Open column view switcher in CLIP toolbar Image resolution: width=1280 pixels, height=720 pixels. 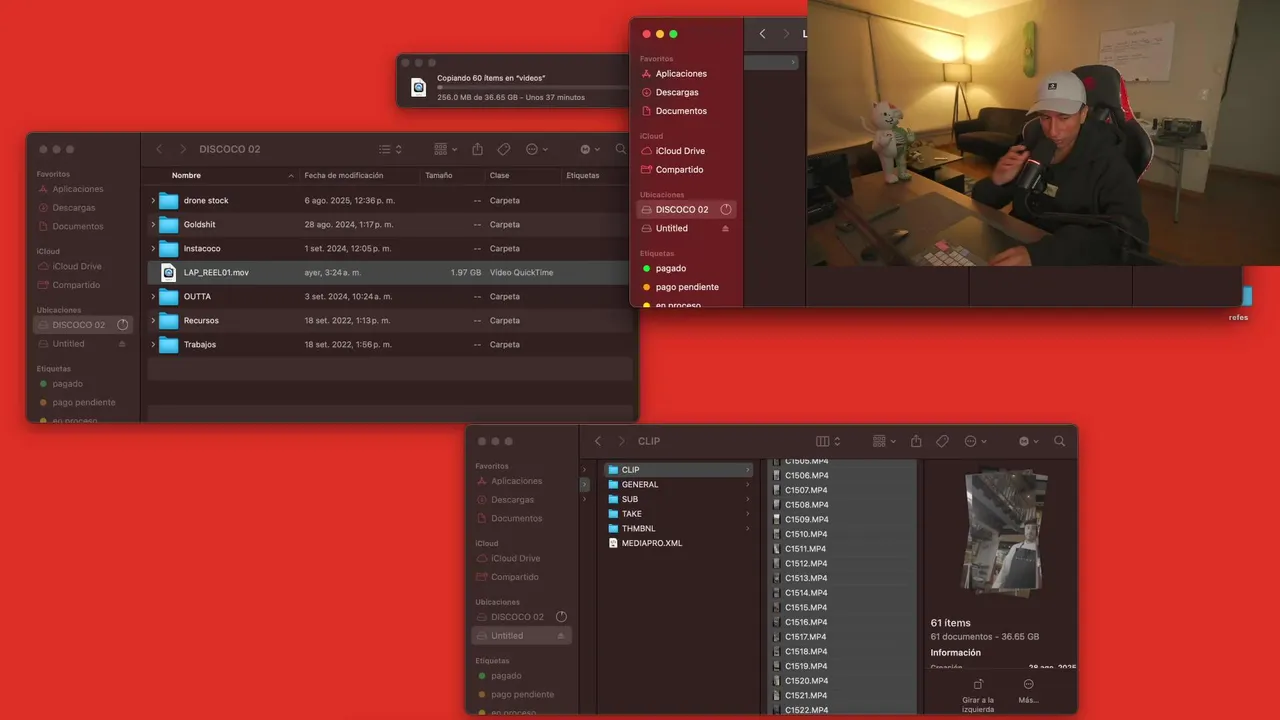coord(828,441)
